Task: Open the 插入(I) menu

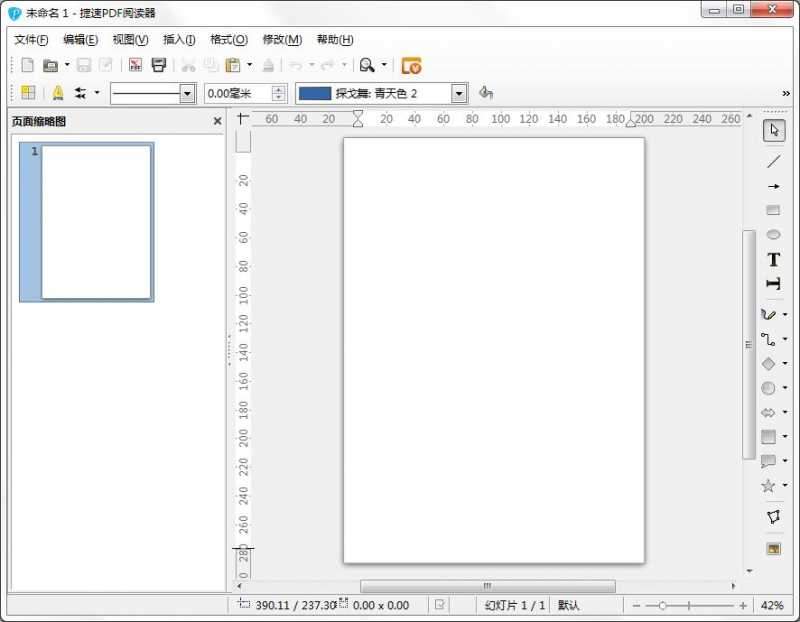Action: tap(179, 40)
